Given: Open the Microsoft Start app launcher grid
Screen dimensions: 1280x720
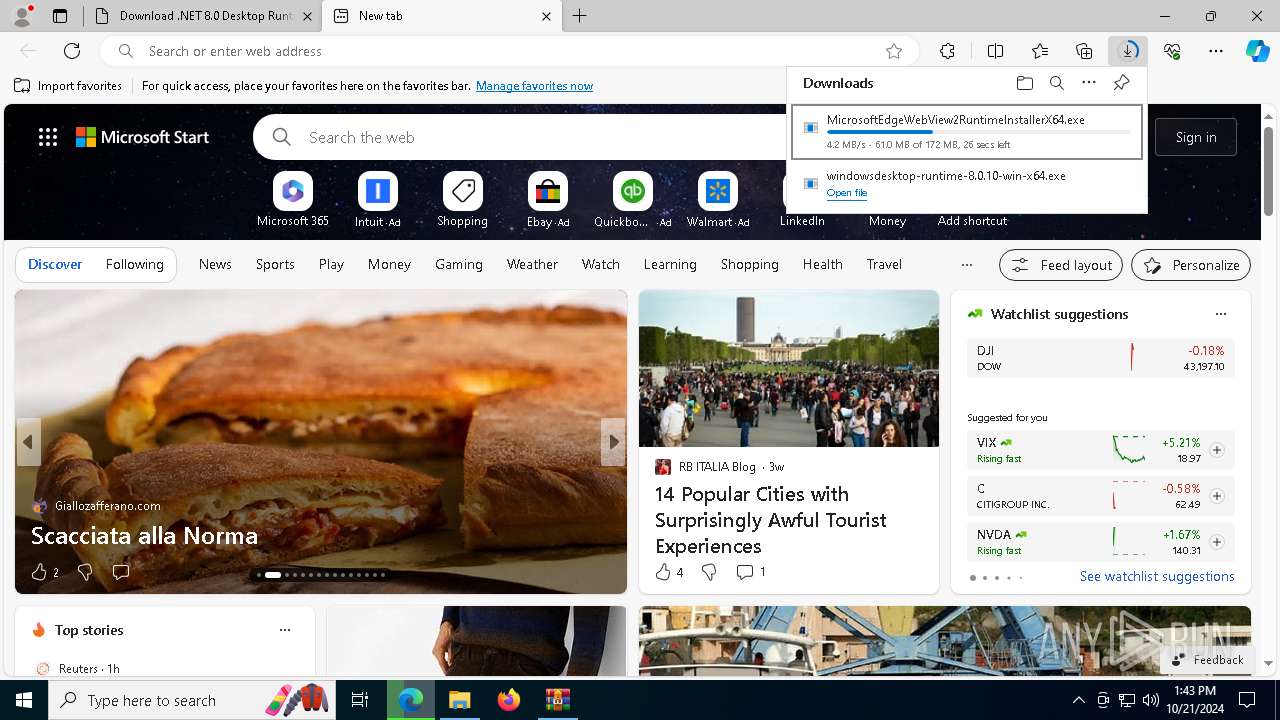Looking at the screenshot, I should (x=48, y=137).
